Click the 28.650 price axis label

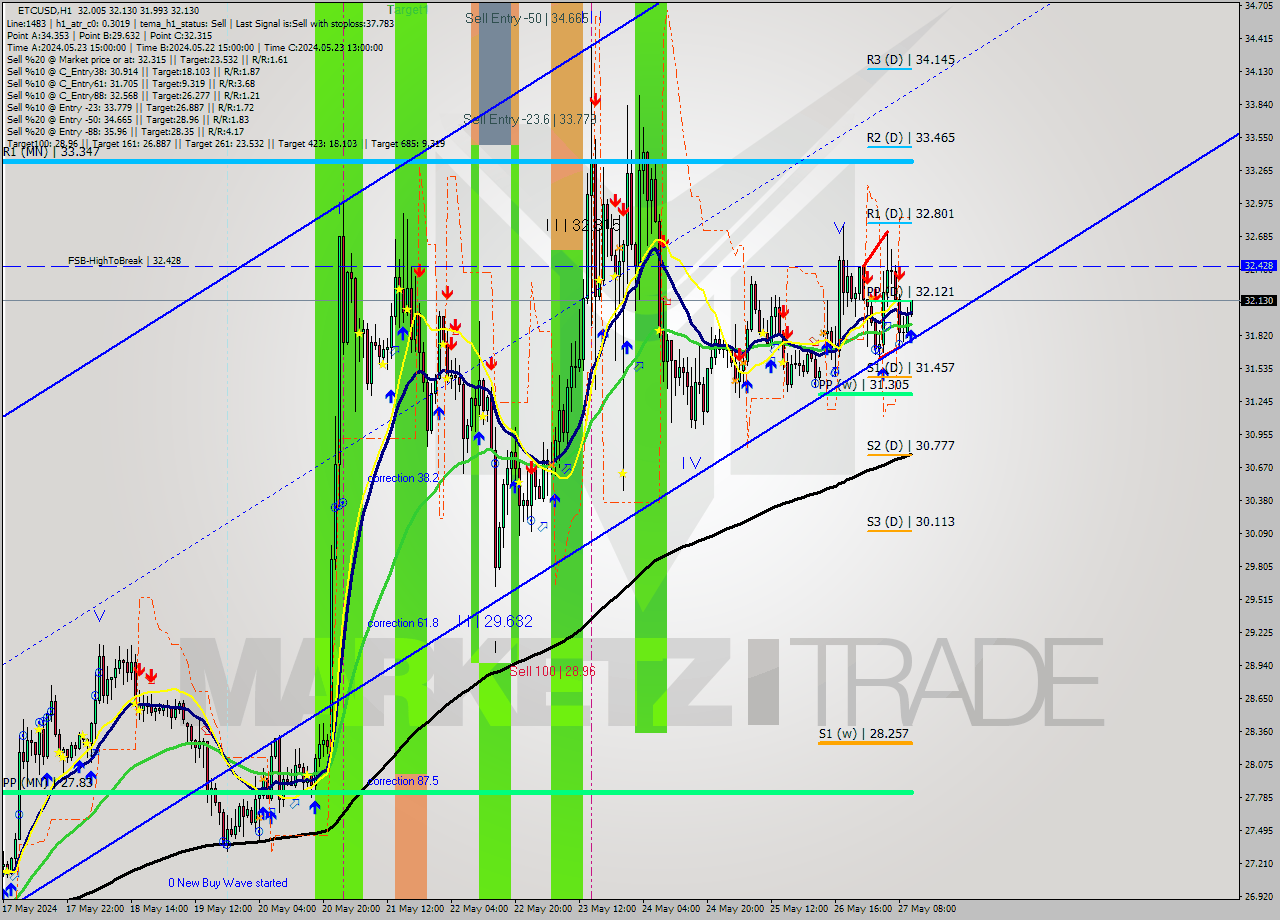[1257, 698]
